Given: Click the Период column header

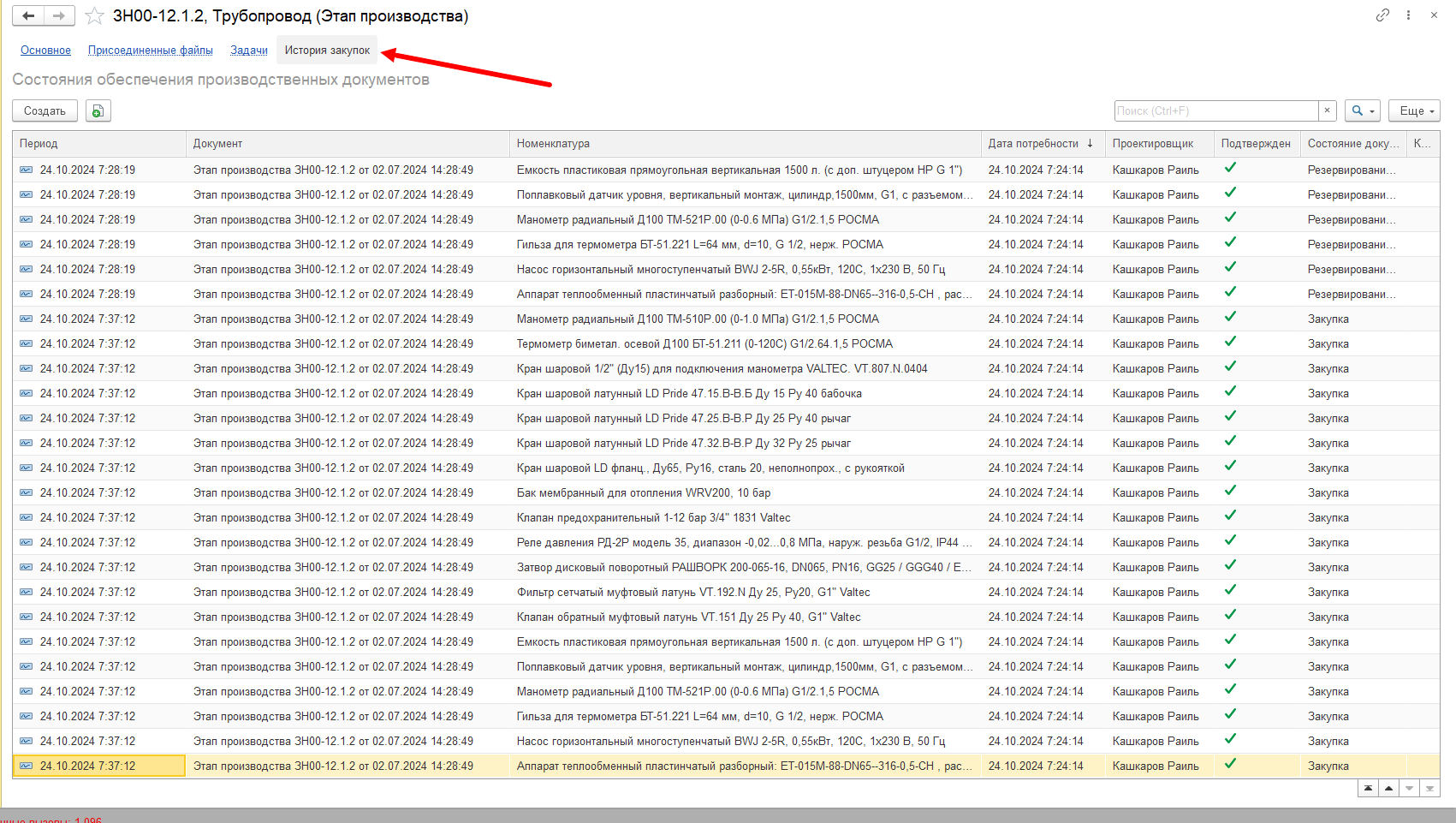Looking at the screenshot, I should point(99,144).
